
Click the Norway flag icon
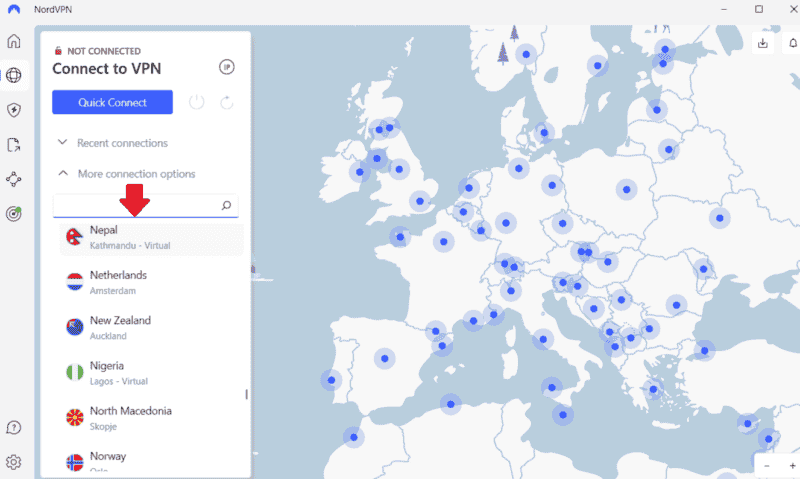pos(74,462)
